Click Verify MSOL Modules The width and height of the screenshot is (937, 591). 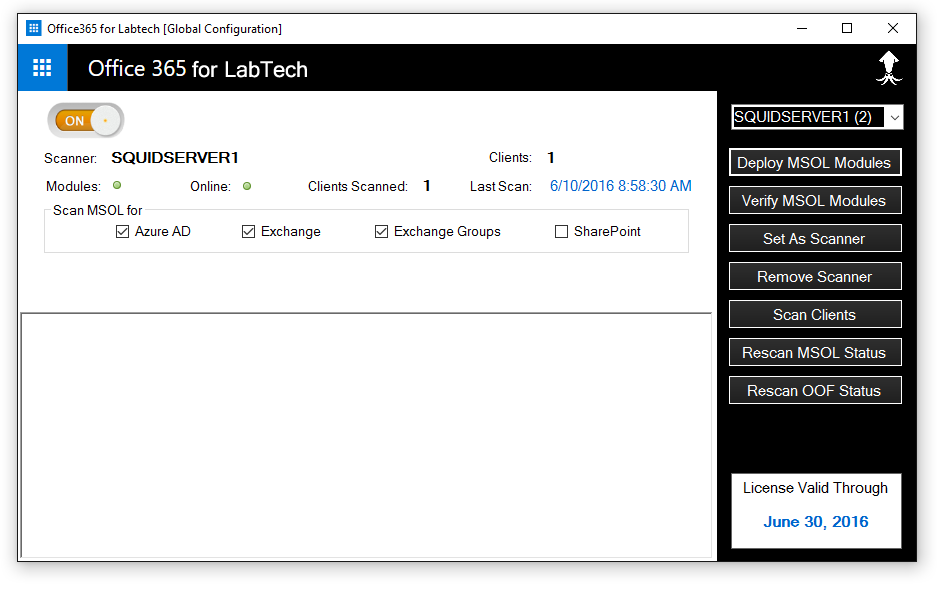point(815,200)
